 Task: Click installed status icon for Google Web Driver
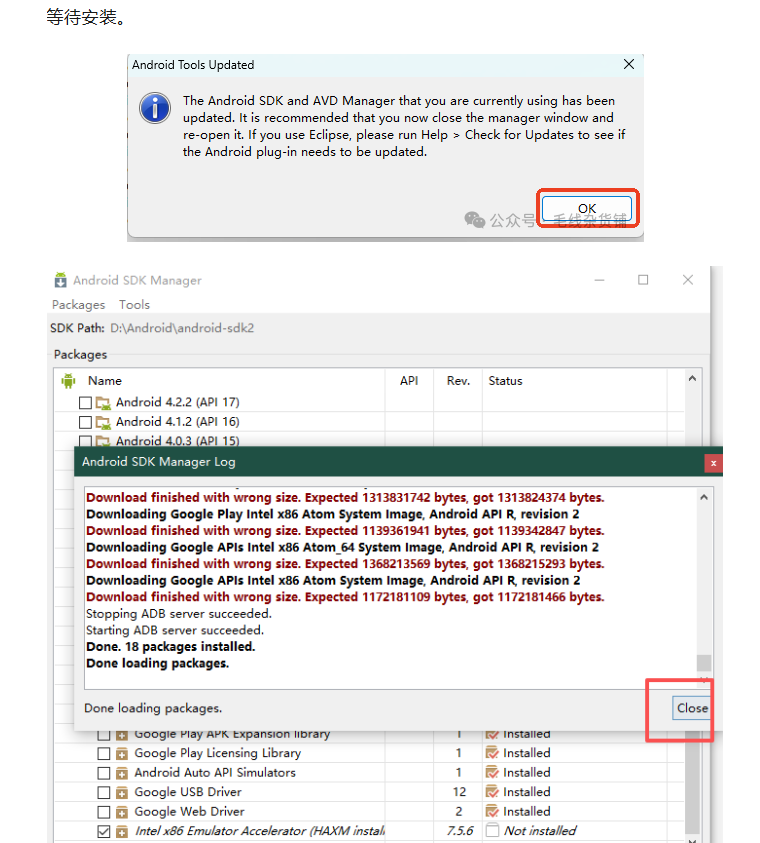coord(492,811)
